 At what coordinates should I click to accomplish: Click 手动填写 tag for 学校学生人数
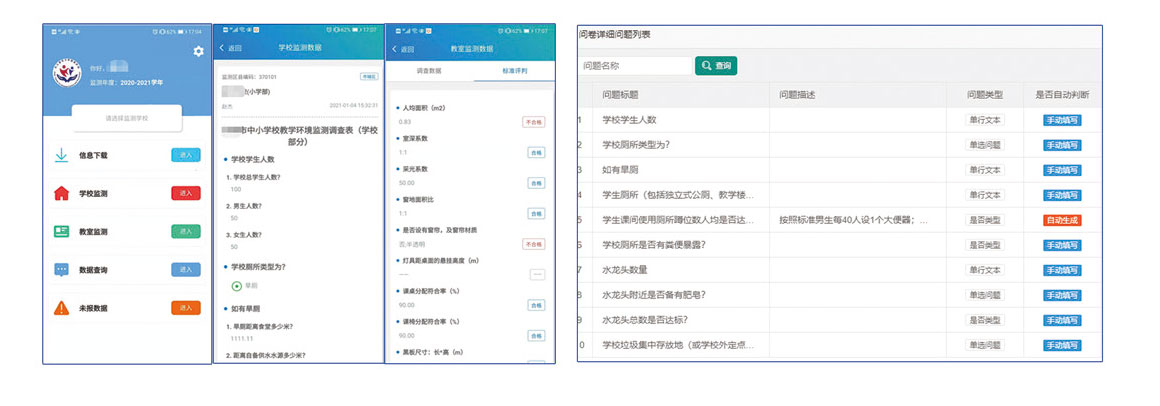1061,120
